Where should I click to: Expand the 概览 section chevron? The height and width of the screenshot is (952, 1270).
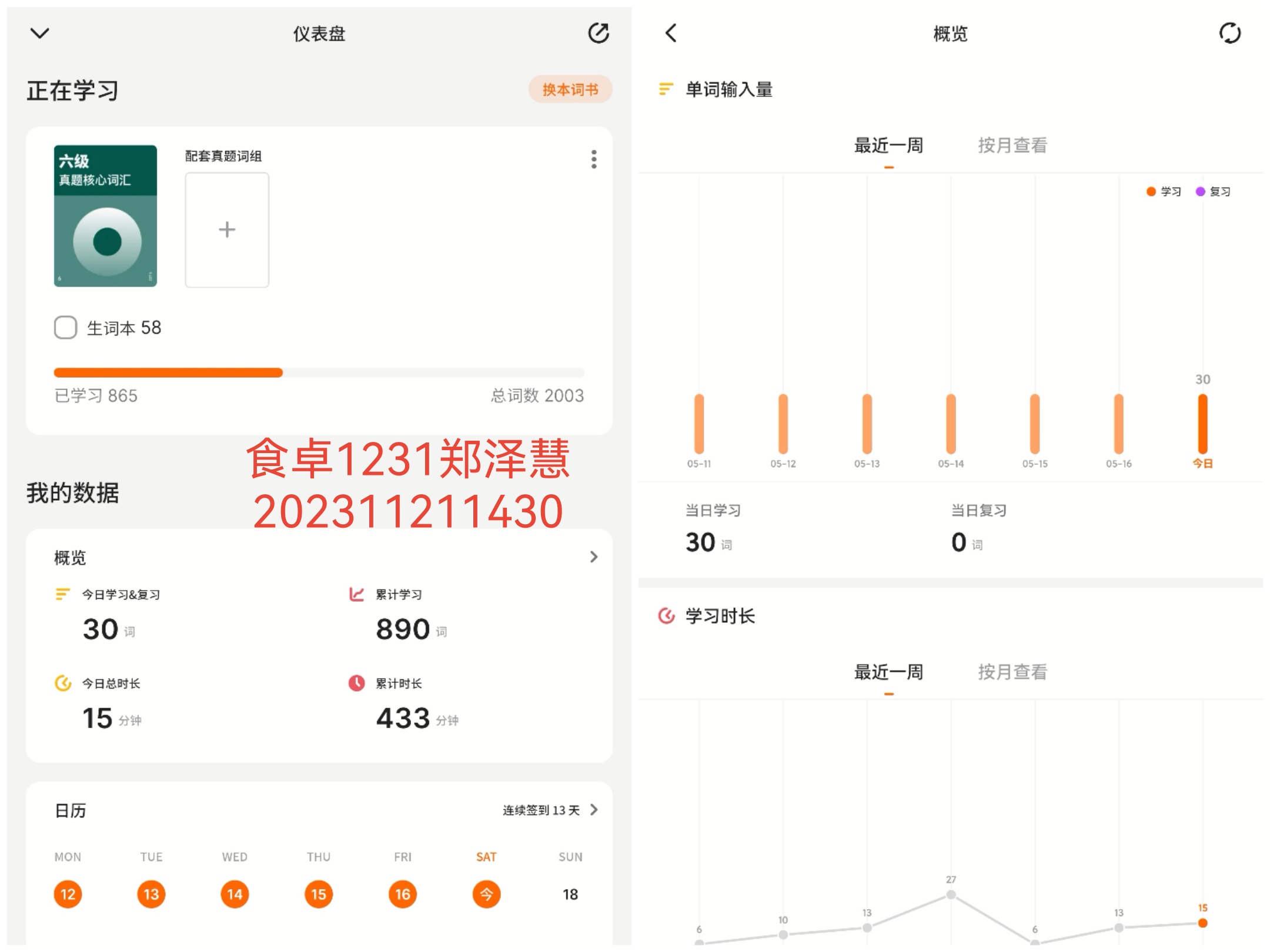click(x=594, y=557)
